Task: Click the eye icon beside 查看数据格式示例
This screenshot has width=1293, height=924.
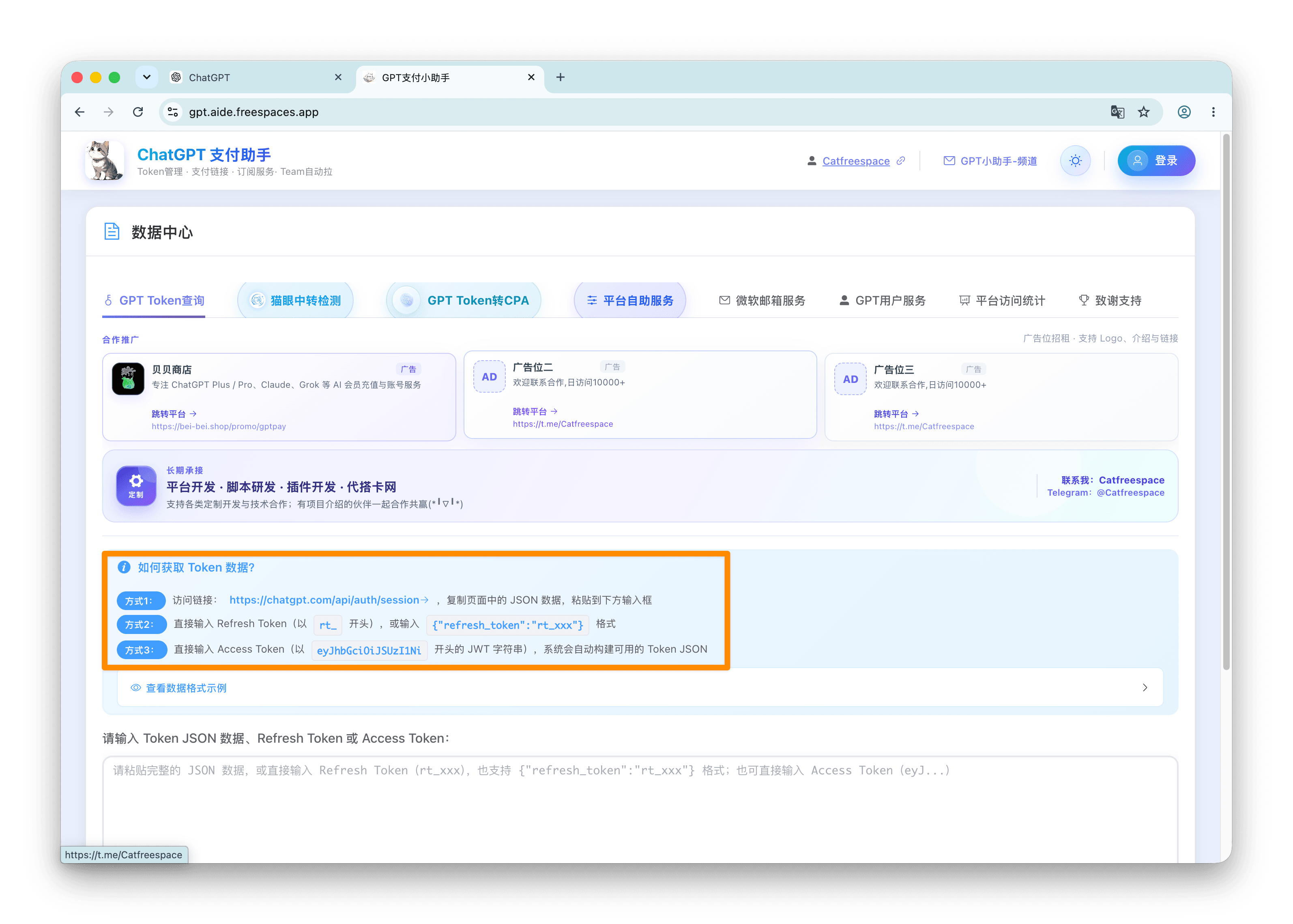Action: pyautogui.click(x=135, y=687)
